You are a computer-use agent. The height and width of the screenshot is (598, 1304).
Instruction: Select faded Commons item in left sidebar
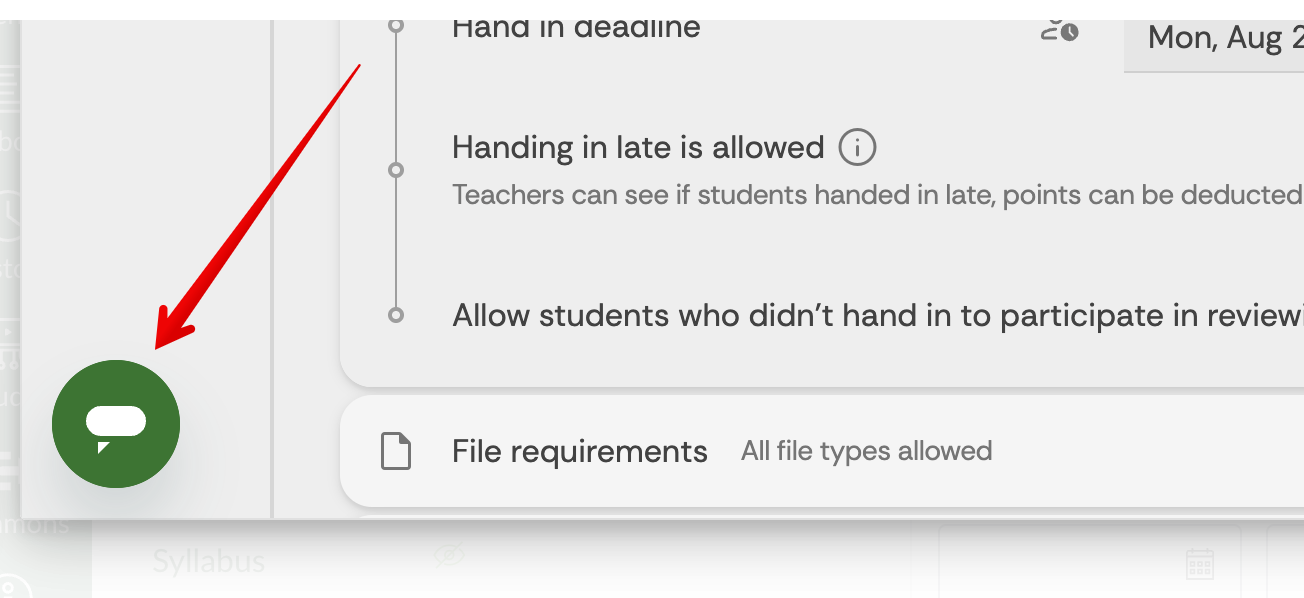tap(36, 524)
